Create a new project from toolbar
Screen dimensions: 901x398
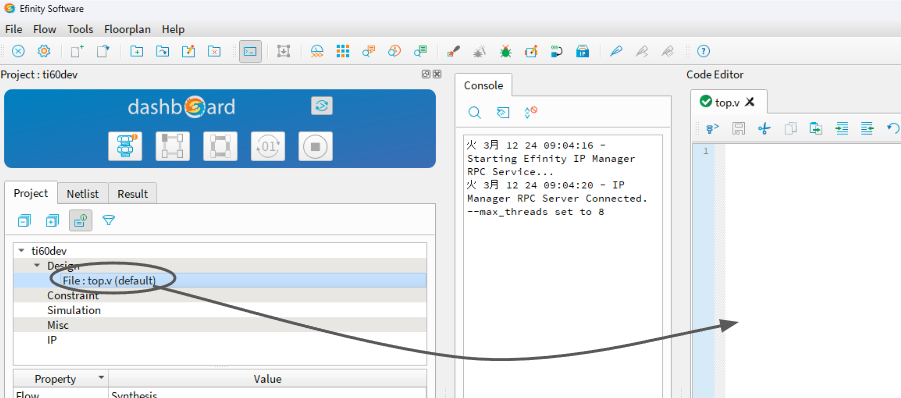click(x=77, y=51)
